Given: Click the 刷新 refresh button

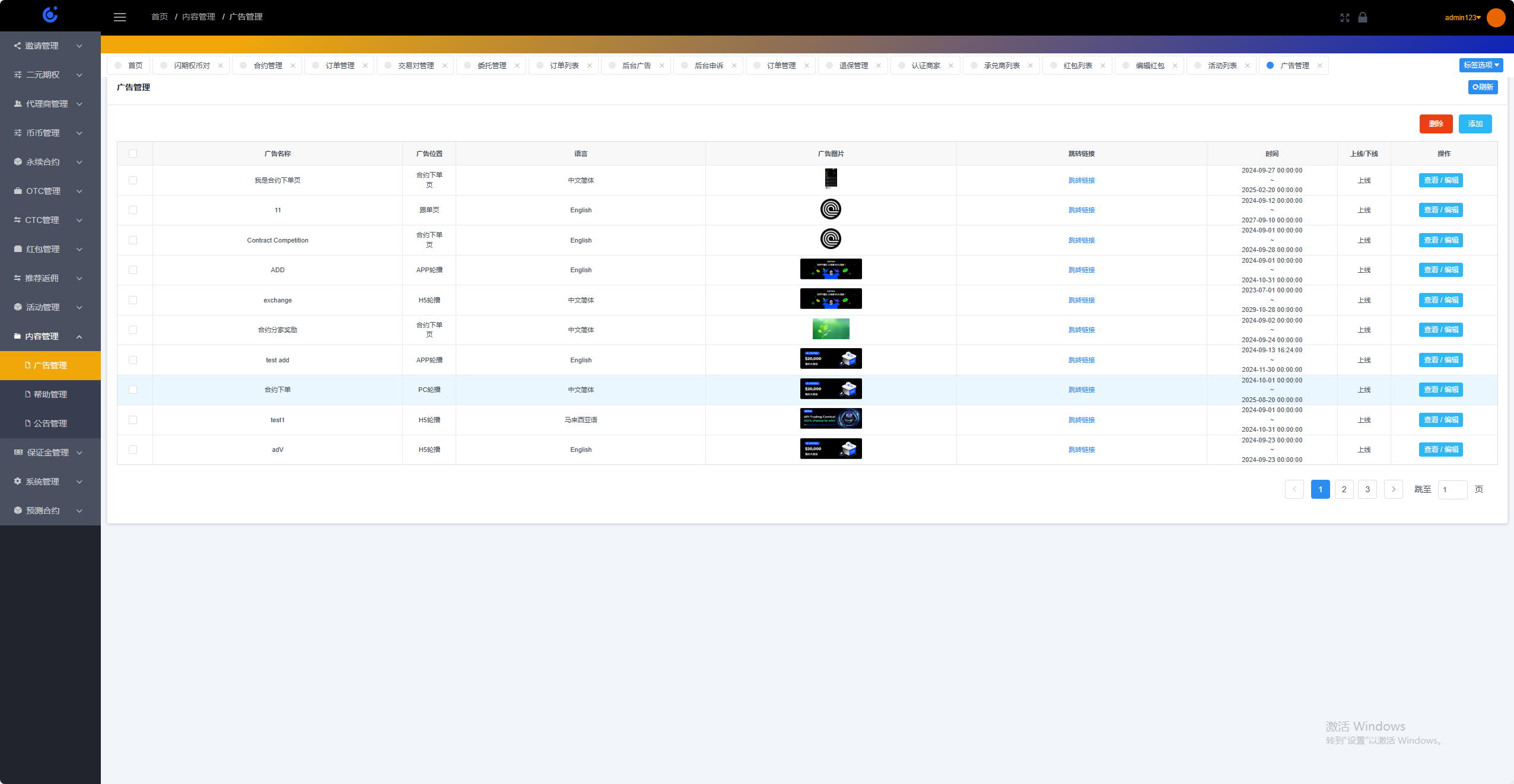Looking at the screenshot, I should click(x=1483, y=87).
